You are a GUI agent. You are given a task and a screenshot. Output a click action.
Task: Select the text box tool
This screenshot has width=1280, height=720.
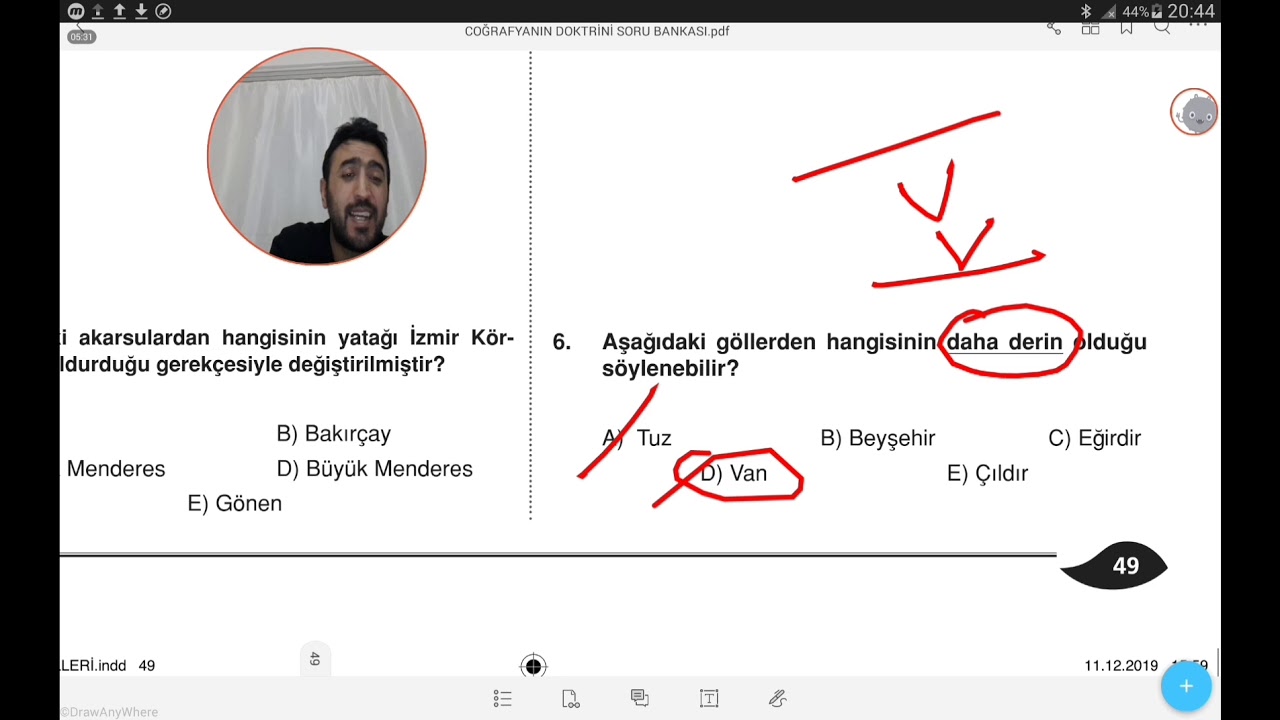pyautogui.click(x=709, y=698)
